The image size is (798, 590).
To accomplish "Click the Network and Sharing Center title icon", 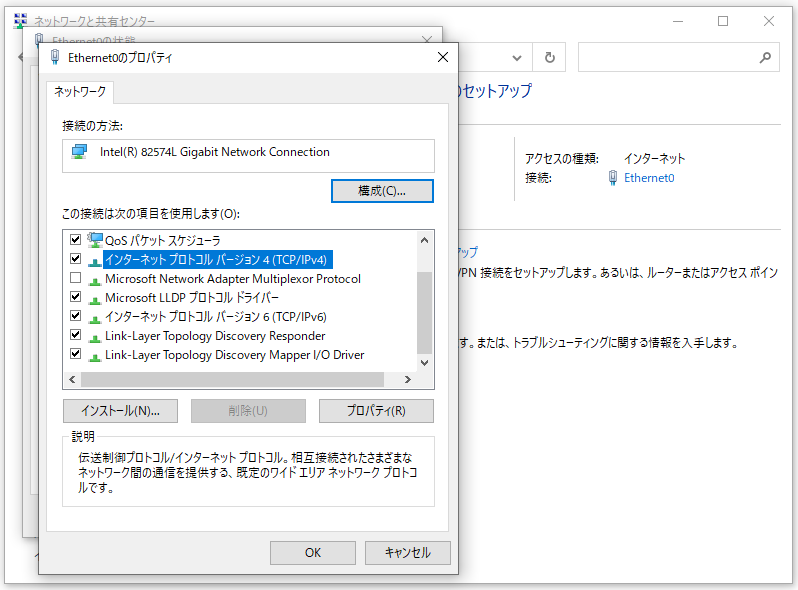I will [x=20, y=20].
